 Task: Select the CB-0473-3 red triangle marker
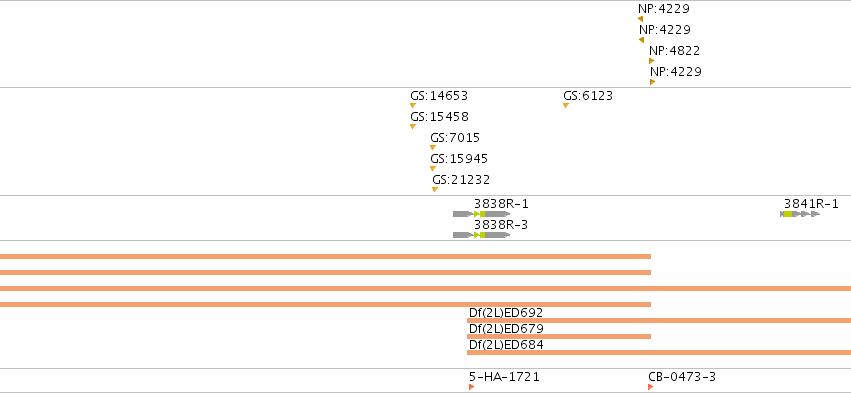click(651, 387)
